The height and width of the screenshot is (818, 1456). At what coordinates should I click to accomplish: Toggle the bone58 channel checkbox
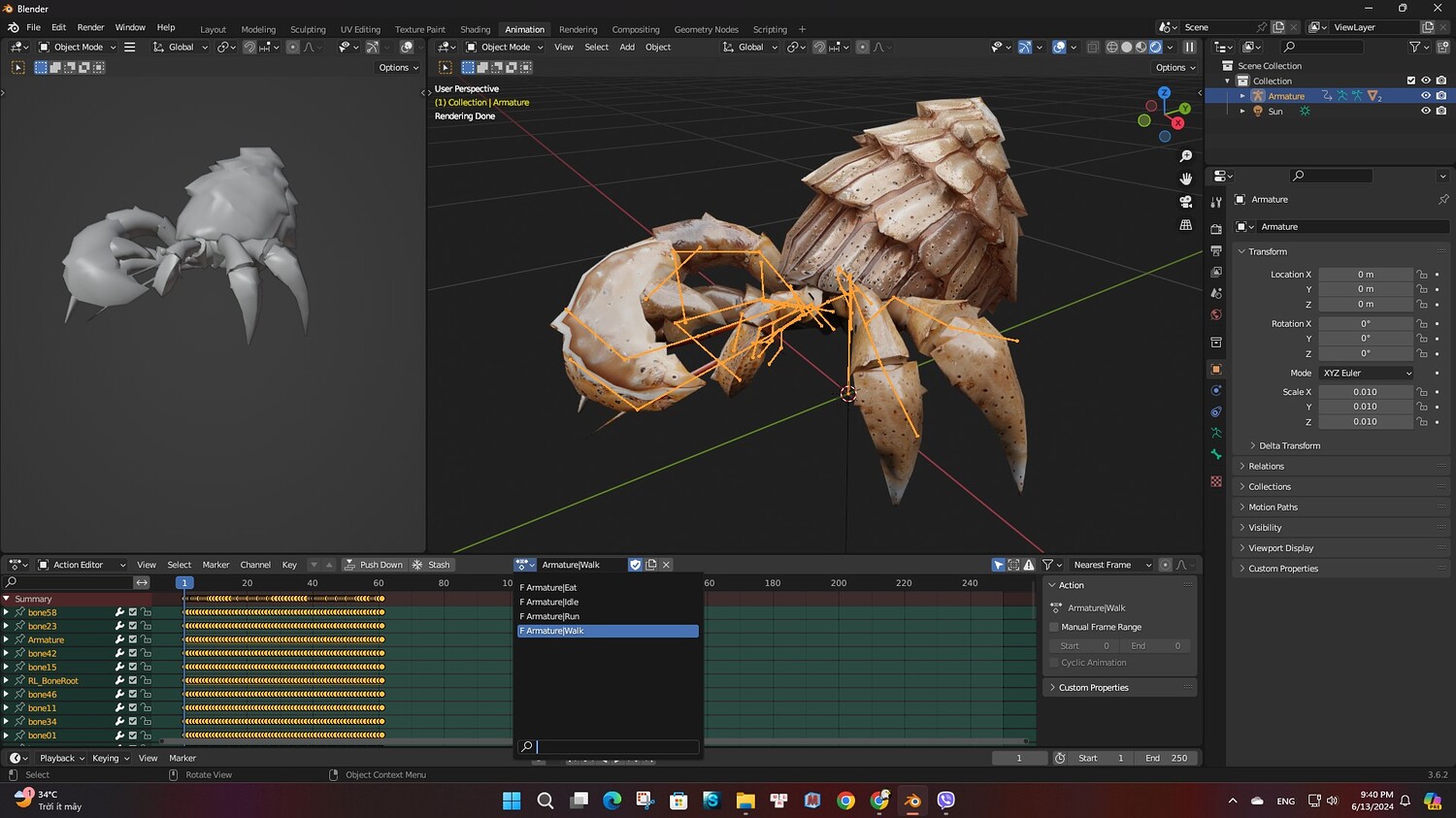pos(133,612)
